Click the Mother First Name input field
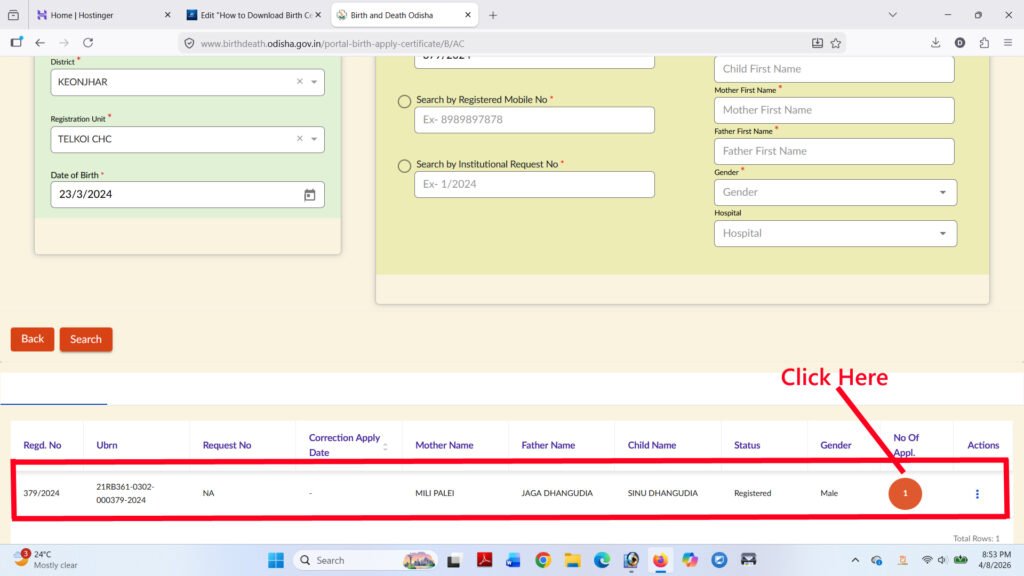 pyautogui.click(x=833, y=110)
